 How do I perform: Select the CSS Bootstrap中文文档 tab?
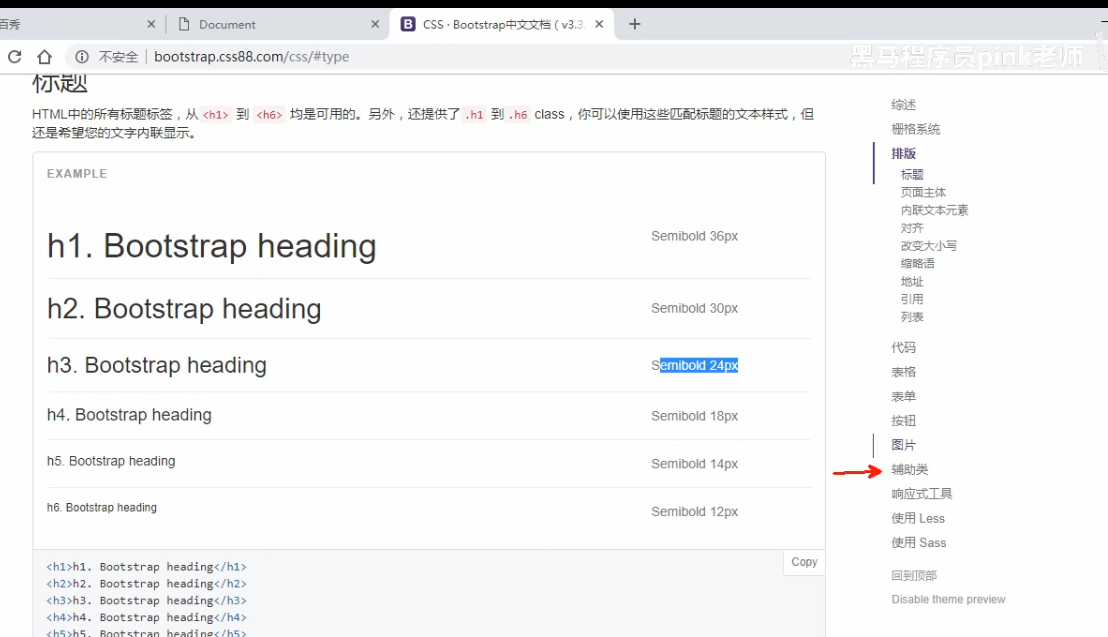coord(502,24)
